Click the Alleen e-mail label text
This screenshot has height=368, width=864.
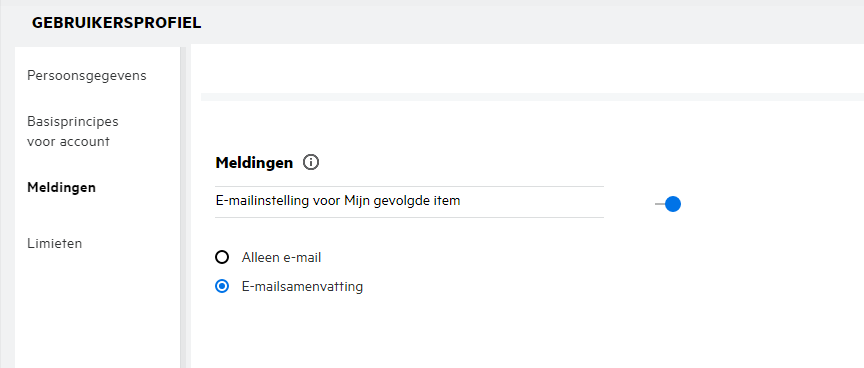[281, 257]
